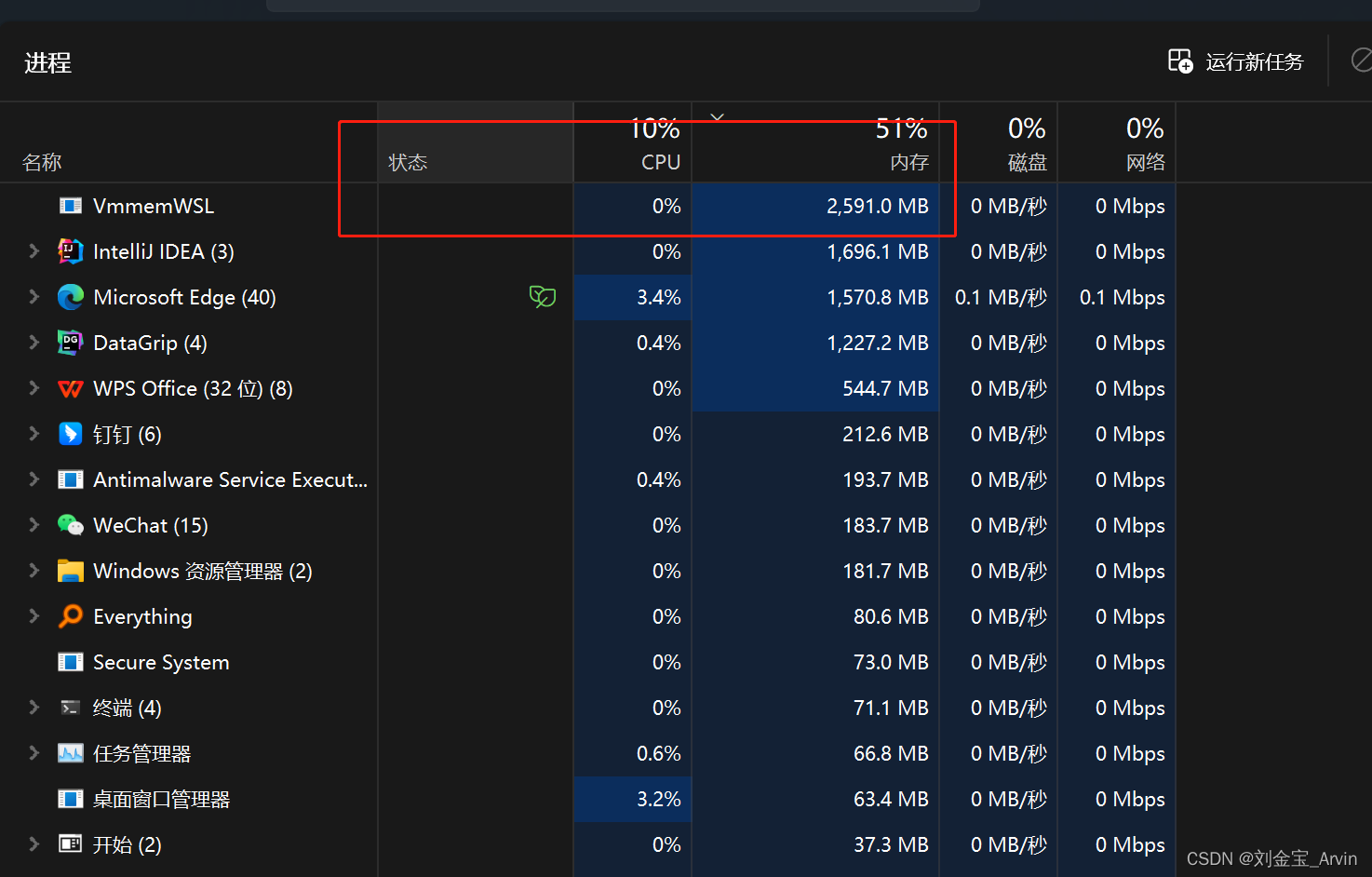This screenshot has height=877, width=1372.
Task: Select the VmmemWSL process row
Action: [587, 206]
